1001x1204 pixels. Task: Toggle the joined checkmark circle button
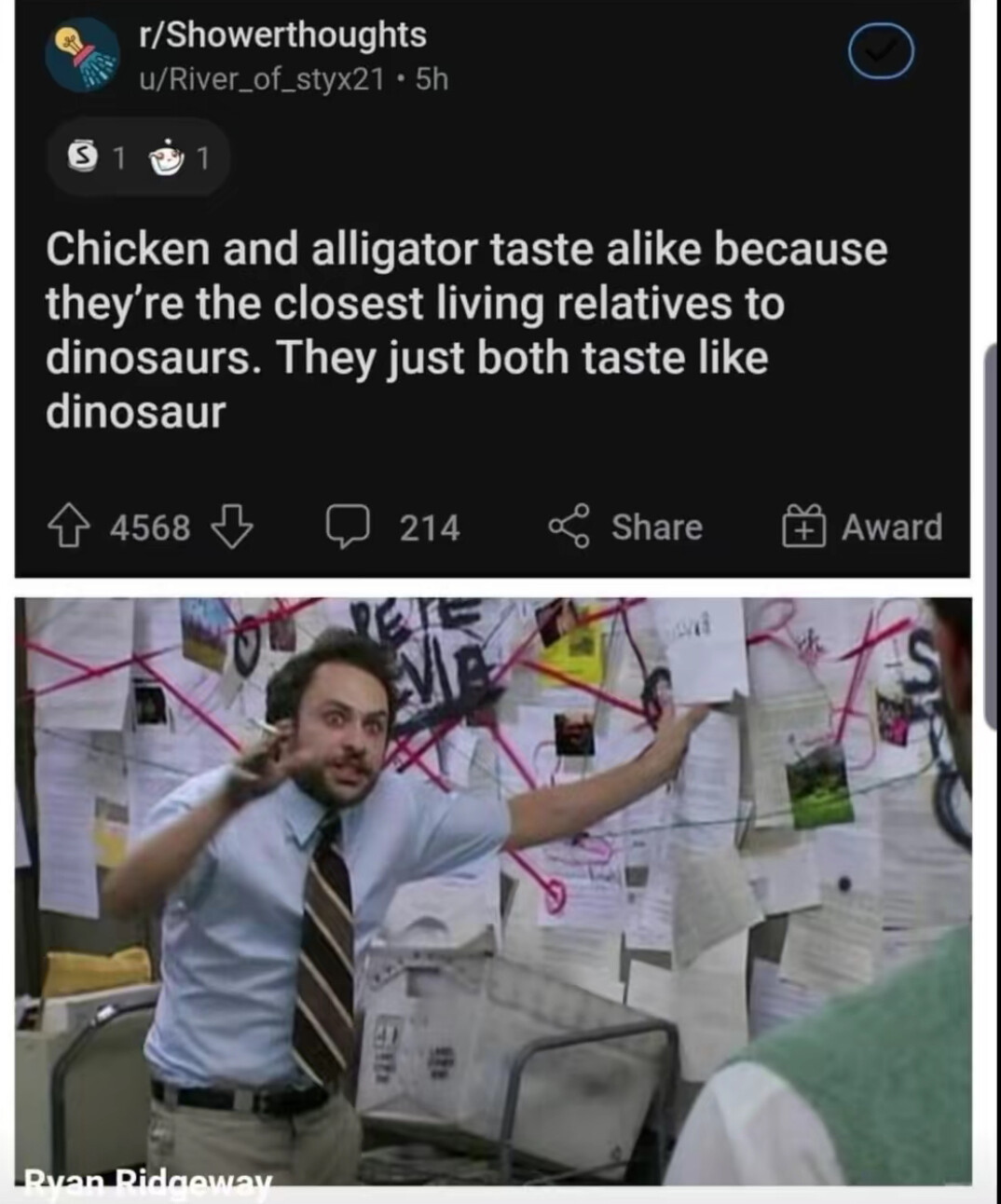tap(881, 53)
